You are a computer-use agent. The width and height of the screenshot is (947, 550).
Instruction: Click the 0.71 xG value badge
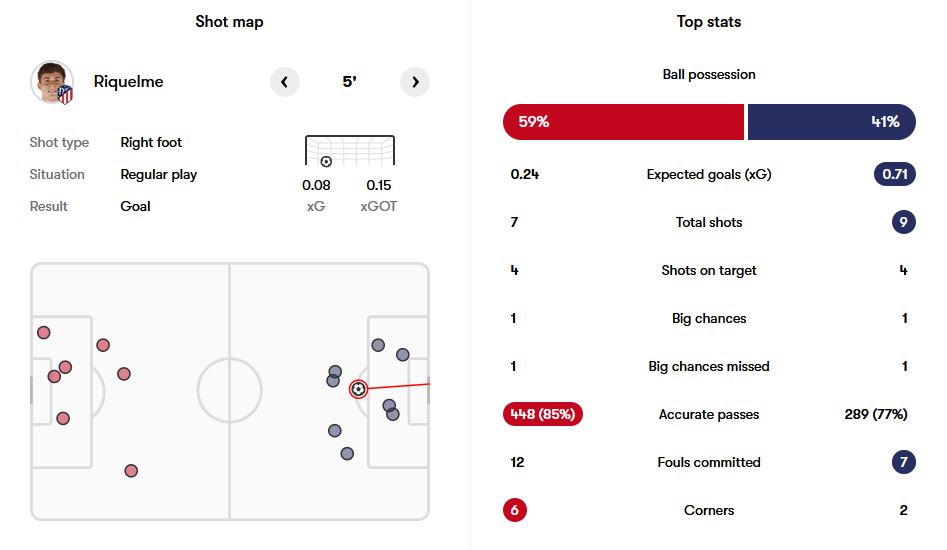[x=894, y=174]
